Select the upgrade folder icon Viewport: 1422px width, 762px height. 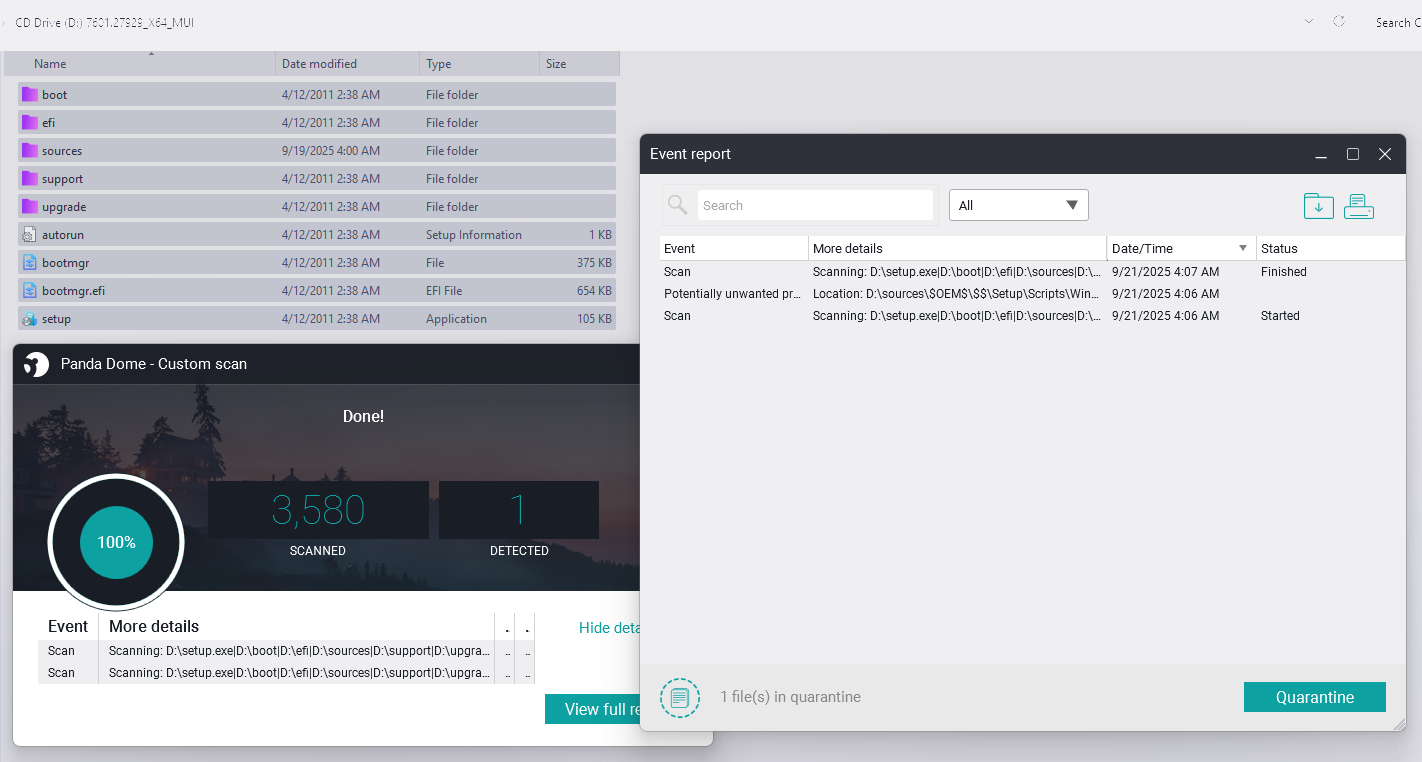pyautogui.click(x=29, y=207)
